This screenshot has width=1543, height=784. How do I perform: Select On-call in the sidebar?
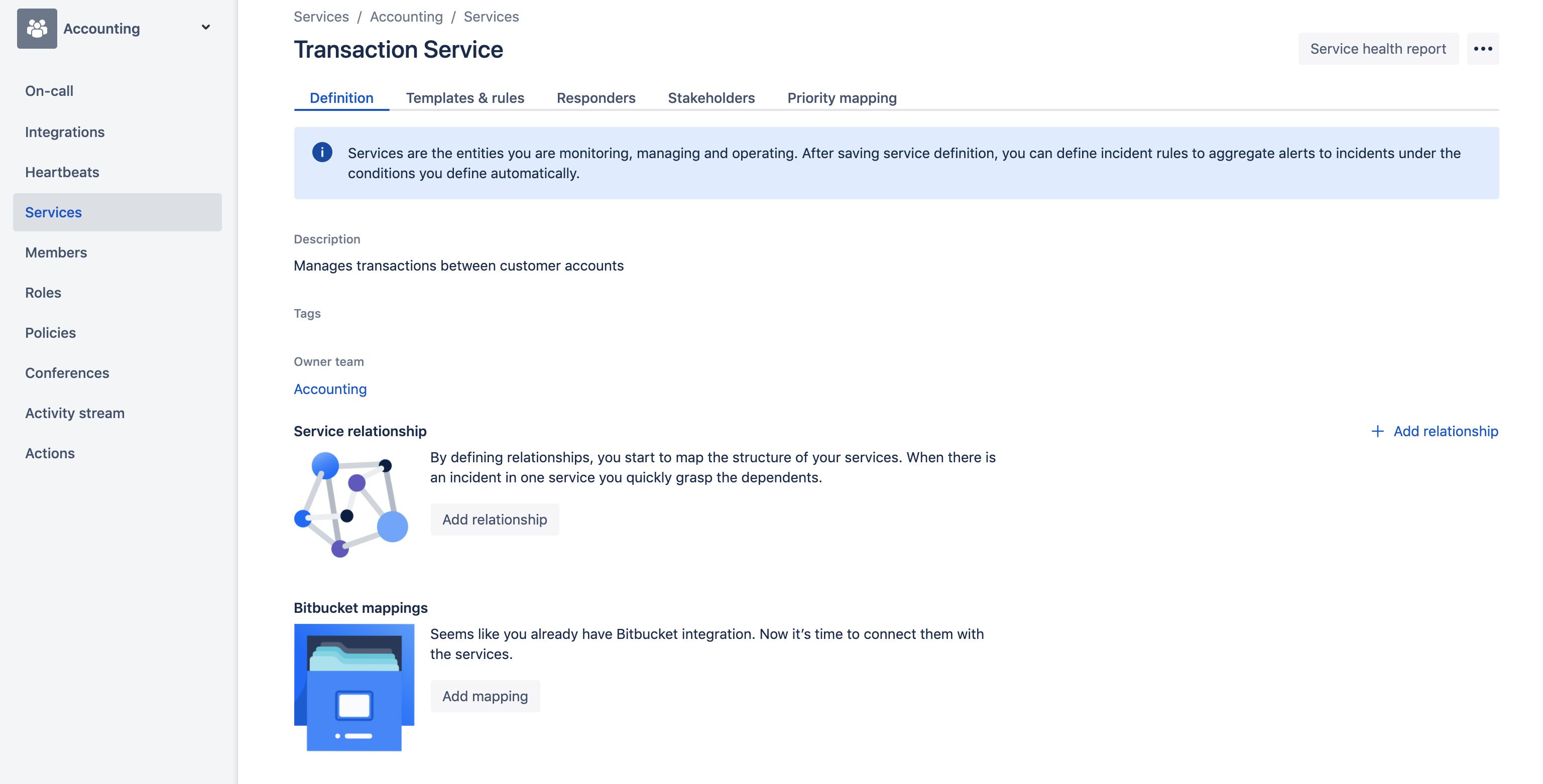(49, 91)
